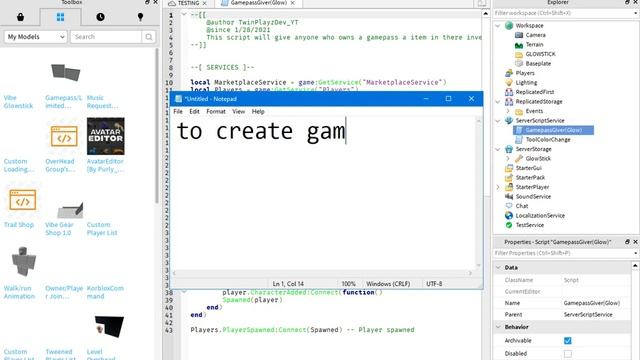Open the Notepad Edit menu

[x=194, y=111]
